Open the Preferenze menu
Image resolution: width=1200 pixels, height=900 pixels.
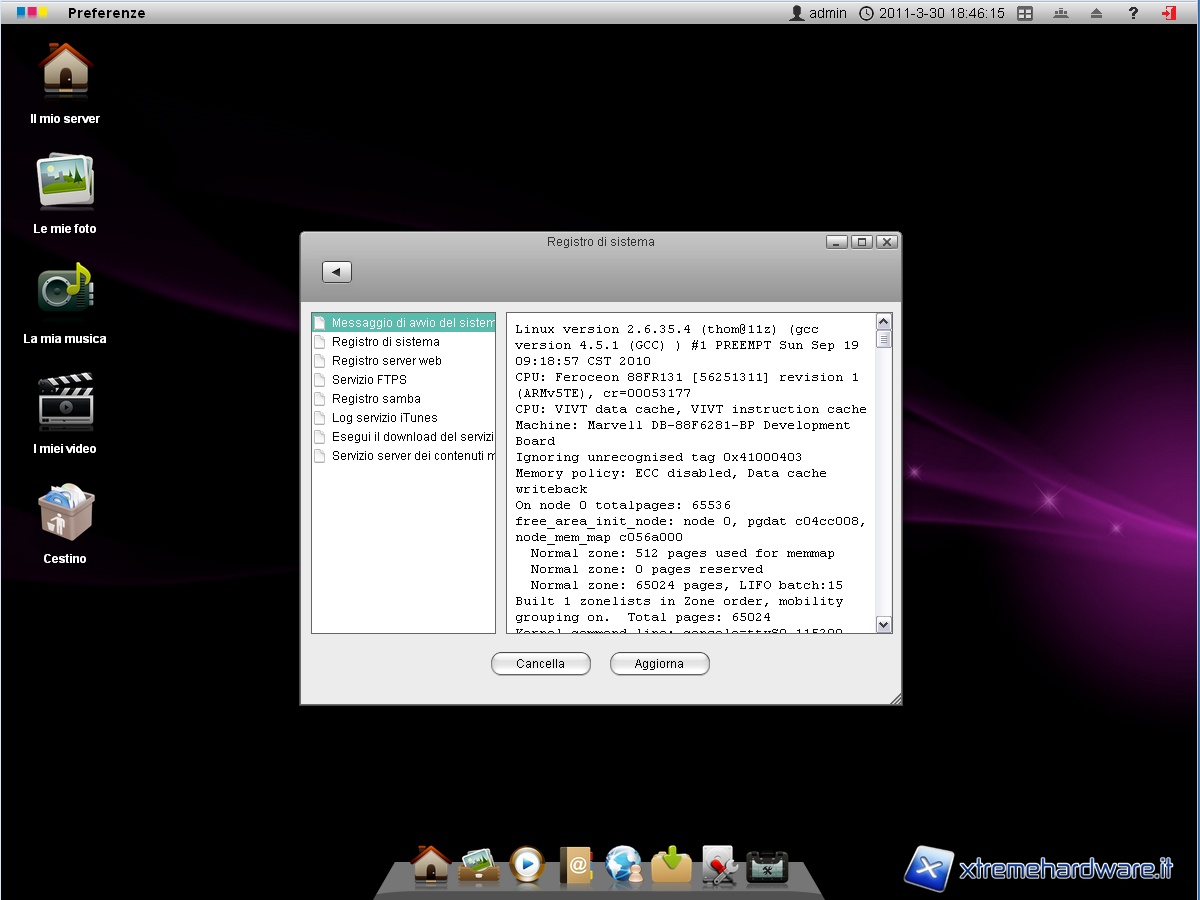(x=106, y=13)
